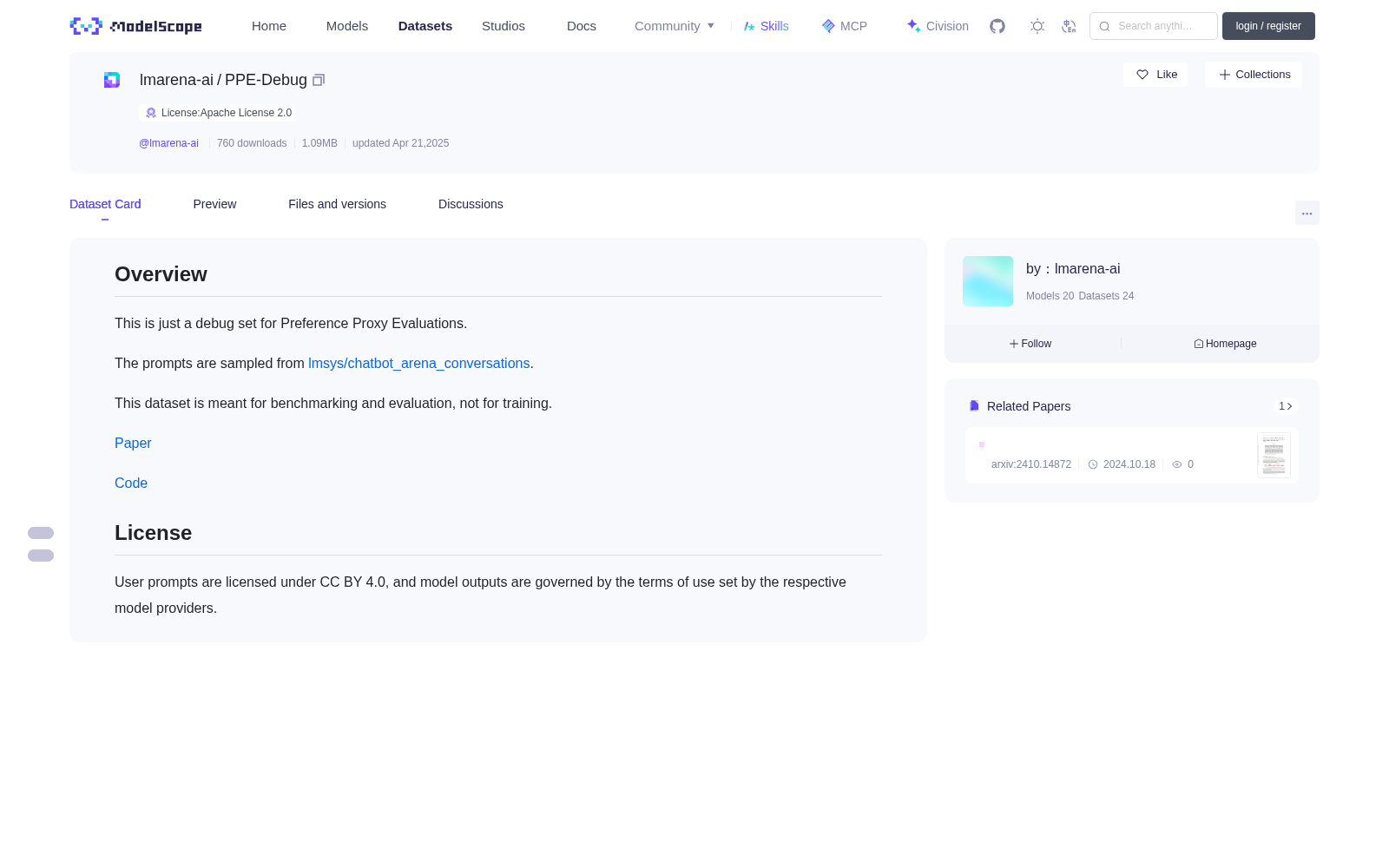Click the dataset avatar icon beside lmarena-ai
The height and width of the screenshot is (868, 1389).
pos(112,80)
